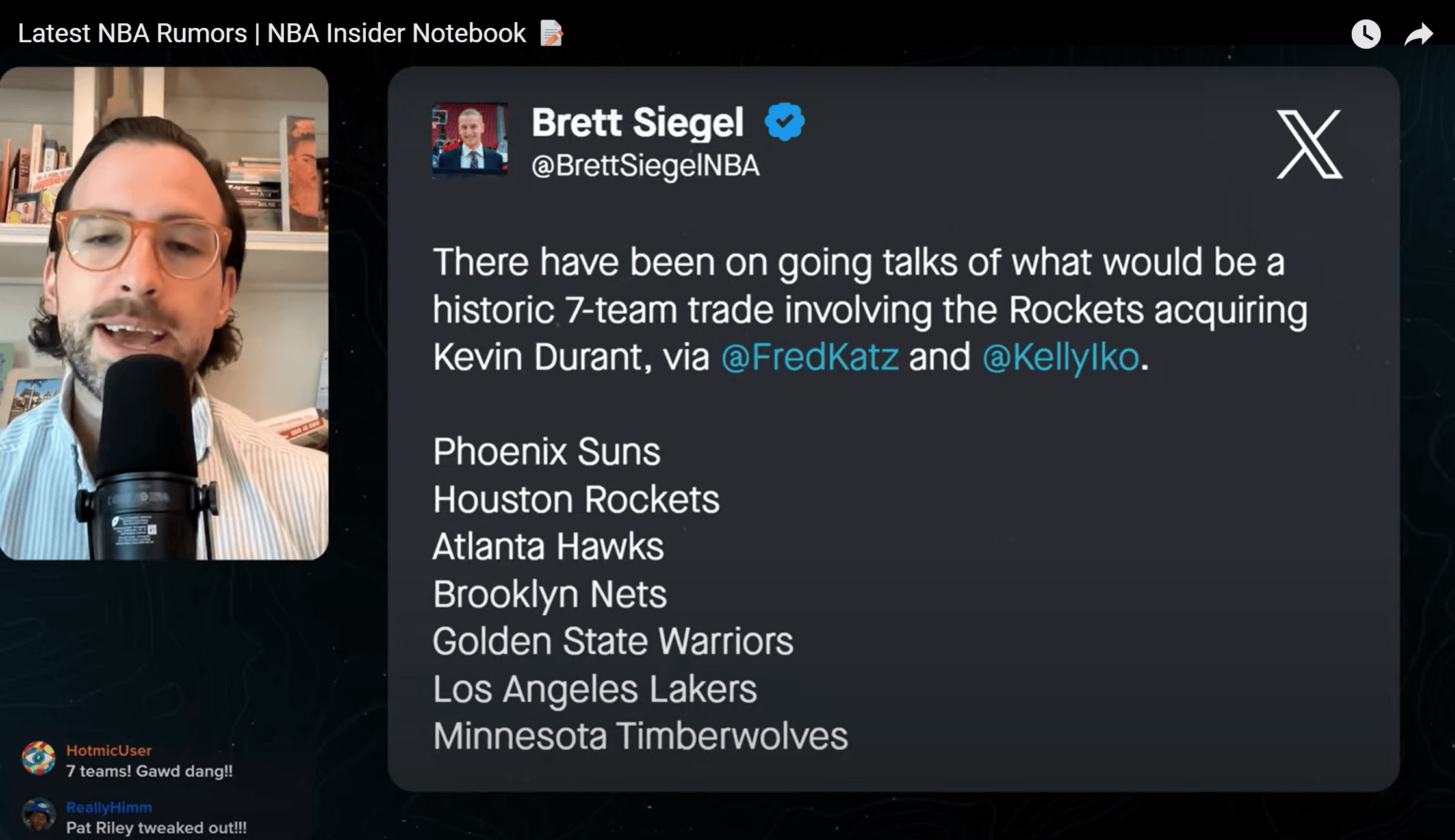1455x840 pixels.
Task: Click the video title Latest NBA Rumors
Action: (272, 33)
